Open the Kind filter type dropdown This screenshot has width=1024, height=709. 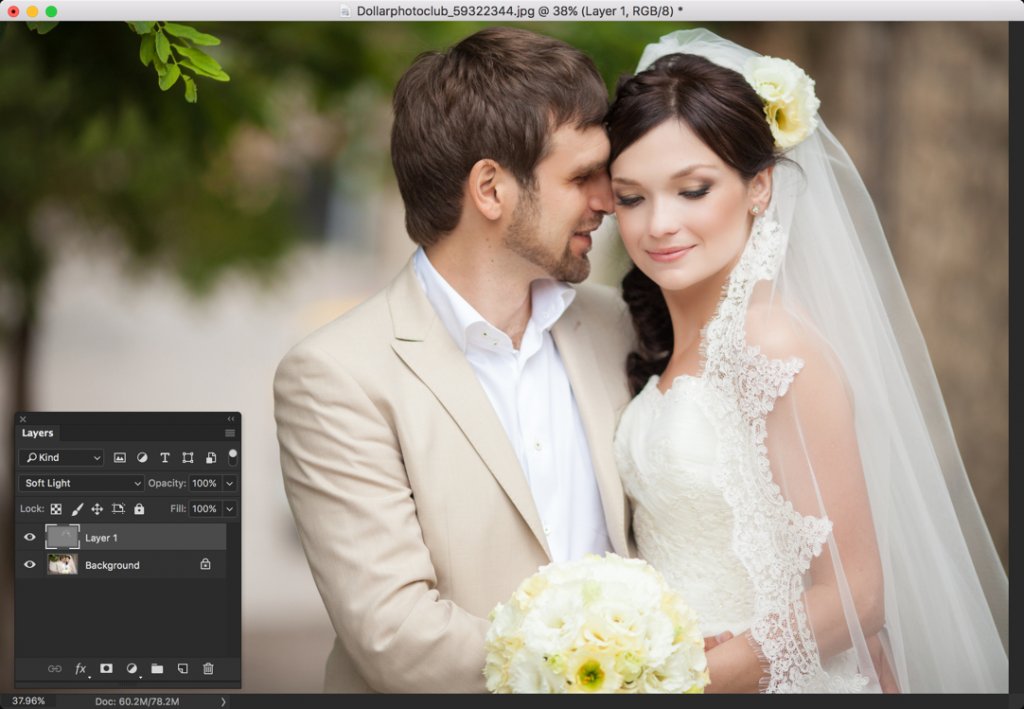(x=61, y=457)
